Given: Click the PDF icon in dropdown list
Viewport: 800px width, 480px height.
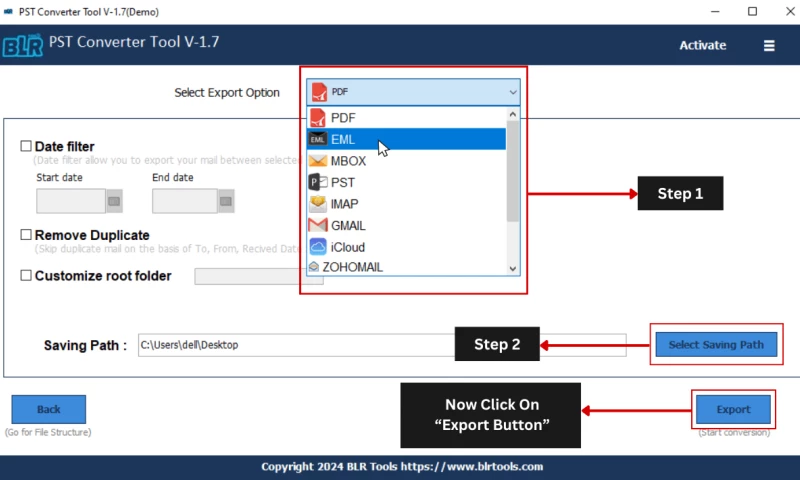Looking at the screenshot, I should pyautogui.click(x=317, y=118).
